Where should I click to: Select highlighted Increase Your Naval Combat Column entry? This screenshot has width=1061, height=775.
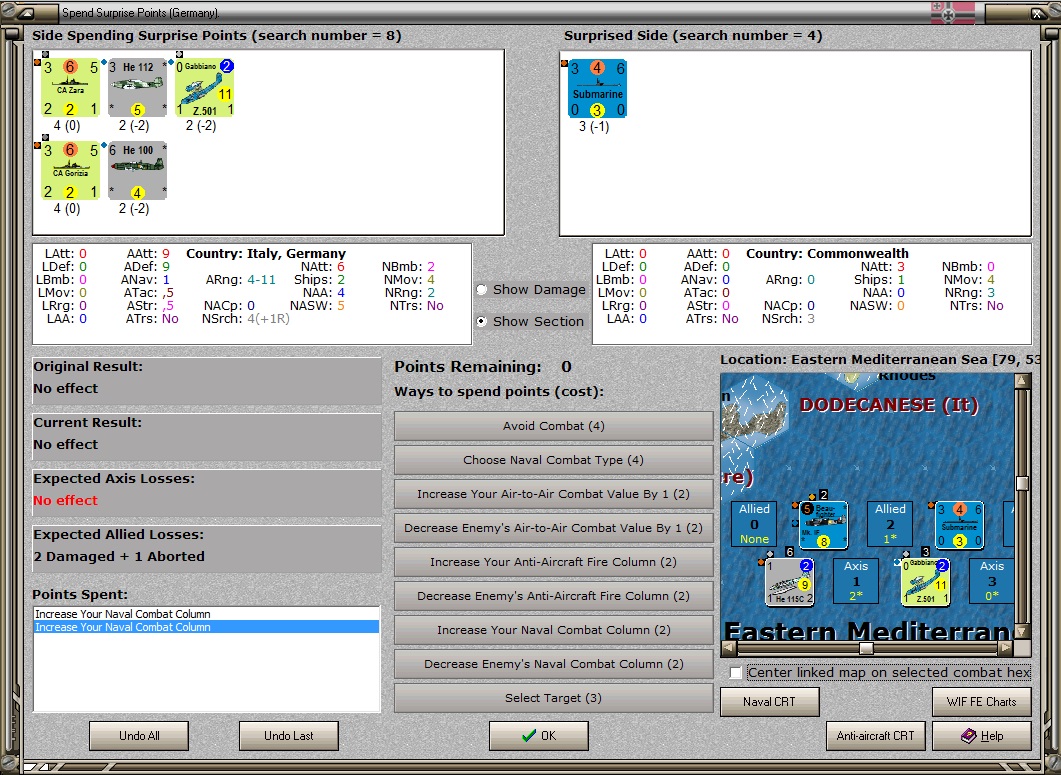click(206, 627)
